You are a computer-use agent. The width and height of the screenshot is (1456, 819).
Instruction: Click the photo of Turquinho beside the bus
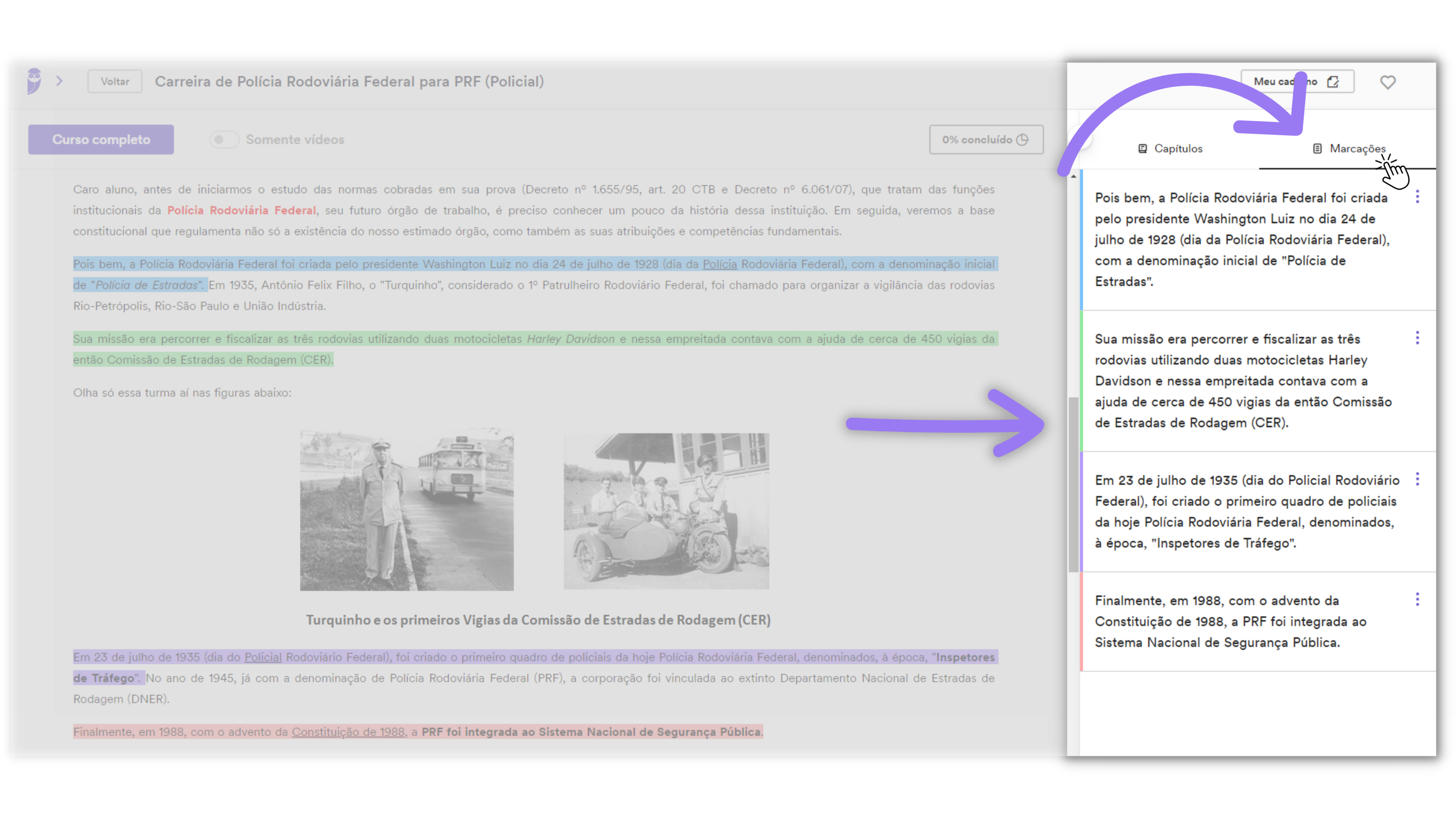(406, 510)
